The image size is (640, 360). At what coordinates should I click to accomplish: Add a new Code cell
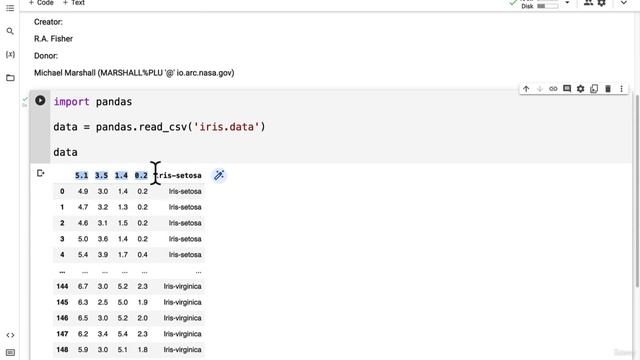pyautogui.click(x=41, y=3)
